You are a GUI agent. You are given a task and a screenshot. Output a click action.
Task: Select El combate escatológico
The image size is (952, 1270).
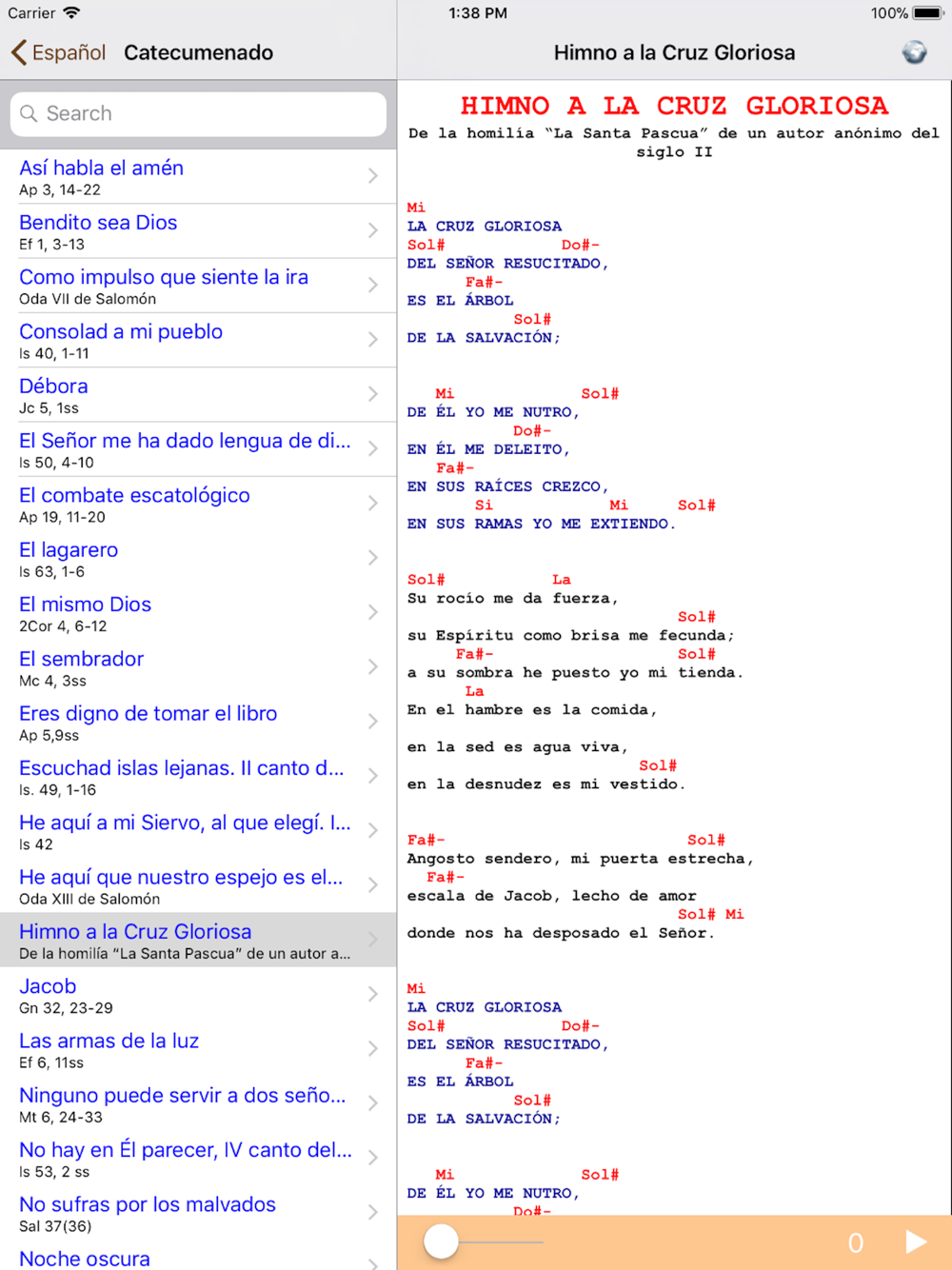pos(198,504)
